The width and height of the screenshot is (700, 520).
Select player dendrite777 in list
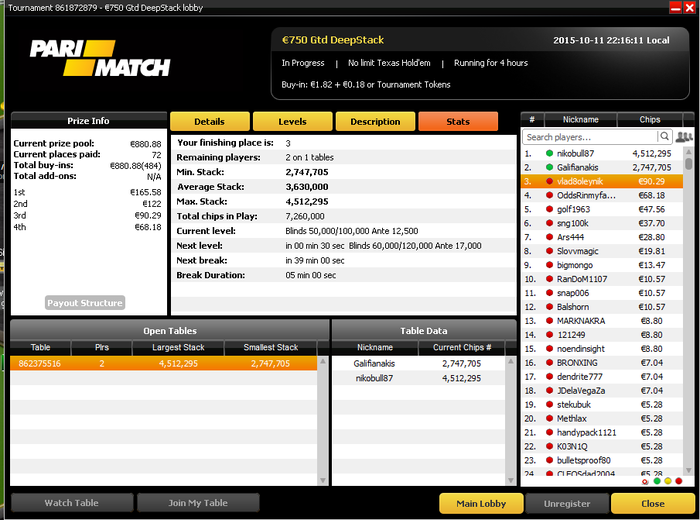[602, 376]
